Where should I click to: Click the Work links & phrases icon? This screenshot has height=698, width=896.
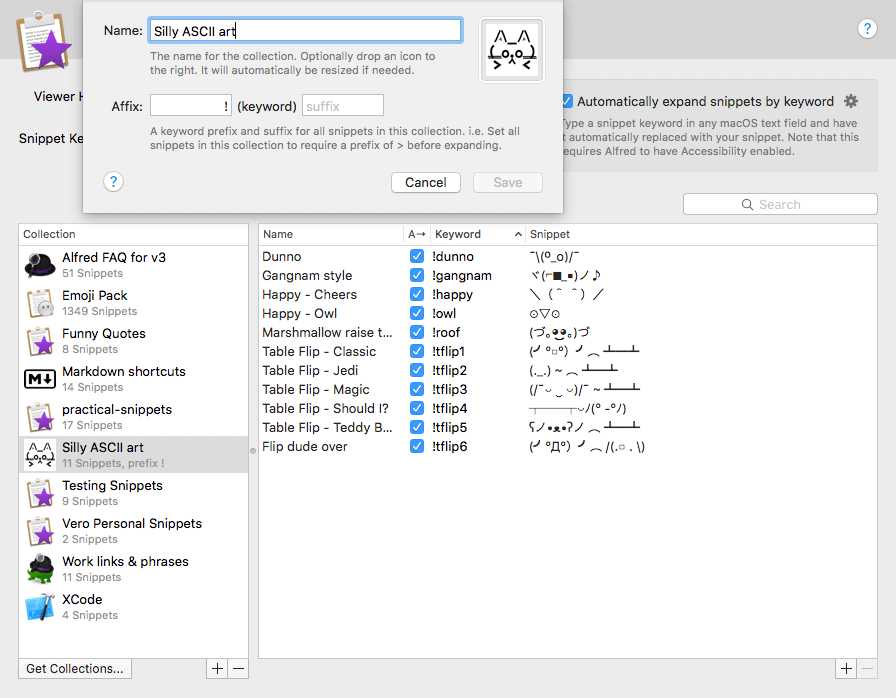tap(40, 569)
